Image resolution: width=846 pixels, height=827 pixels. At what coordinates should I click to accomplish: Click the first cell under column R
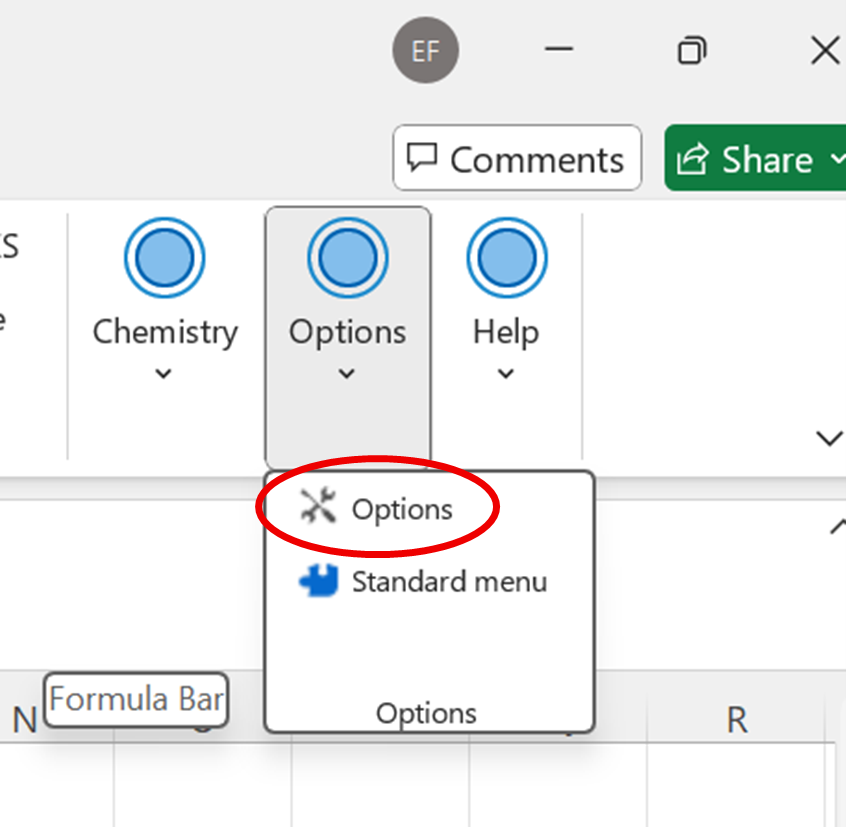[736, 770]
